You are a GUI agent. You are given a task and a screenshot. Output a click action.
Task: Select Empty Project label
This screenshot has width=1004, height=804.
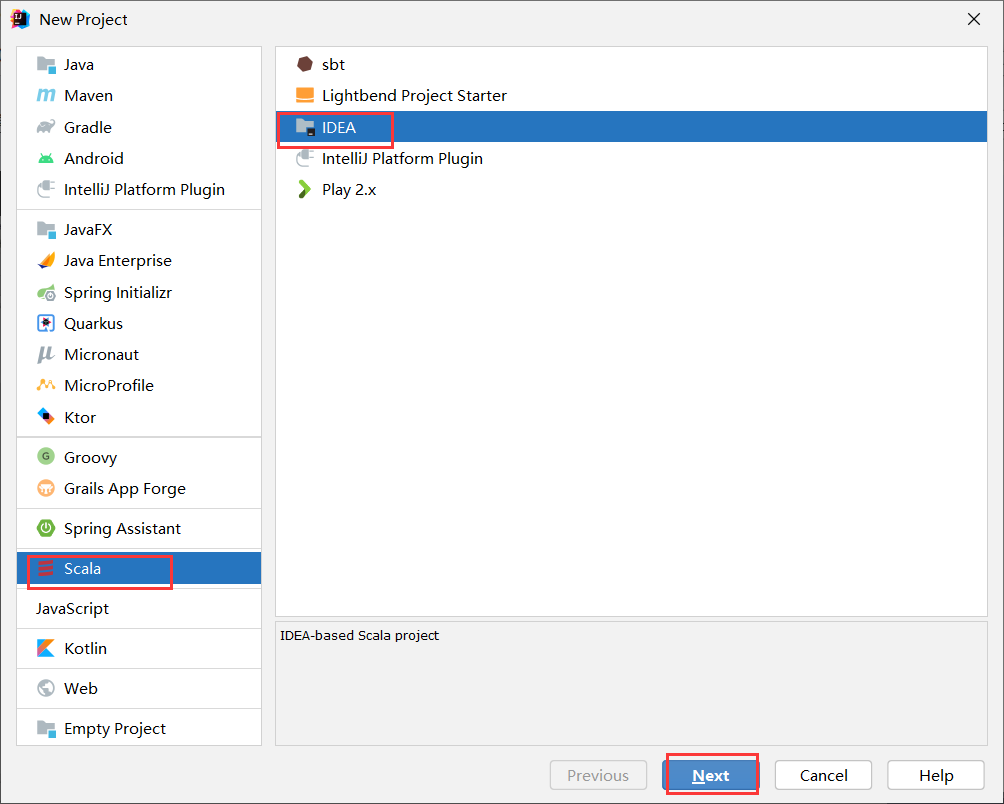(x=115, y=728)
